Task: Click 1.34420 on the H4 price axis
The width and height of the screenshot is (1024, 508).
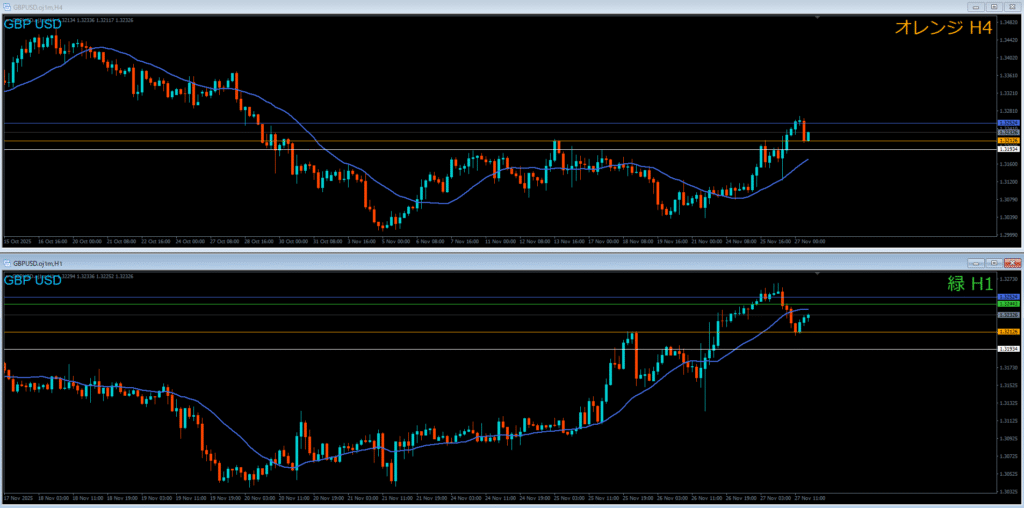Action: point(1009,39)
